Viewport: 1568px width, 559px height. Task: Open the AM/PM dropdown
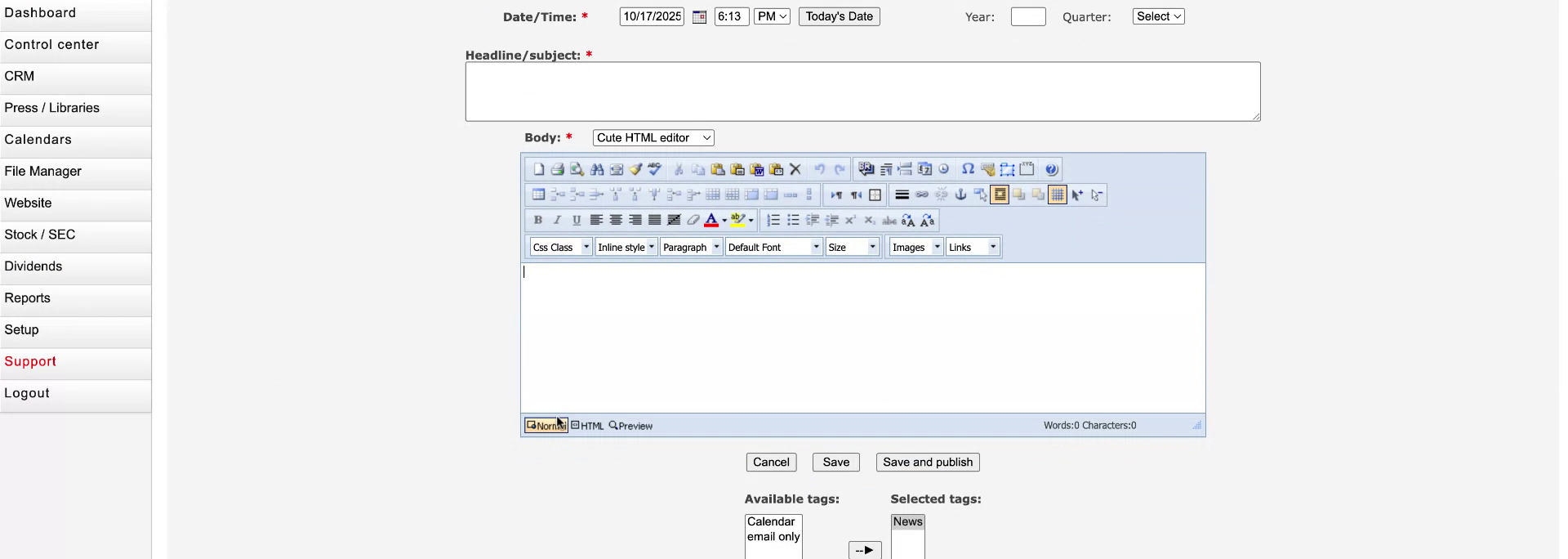[x=772, y=16]
